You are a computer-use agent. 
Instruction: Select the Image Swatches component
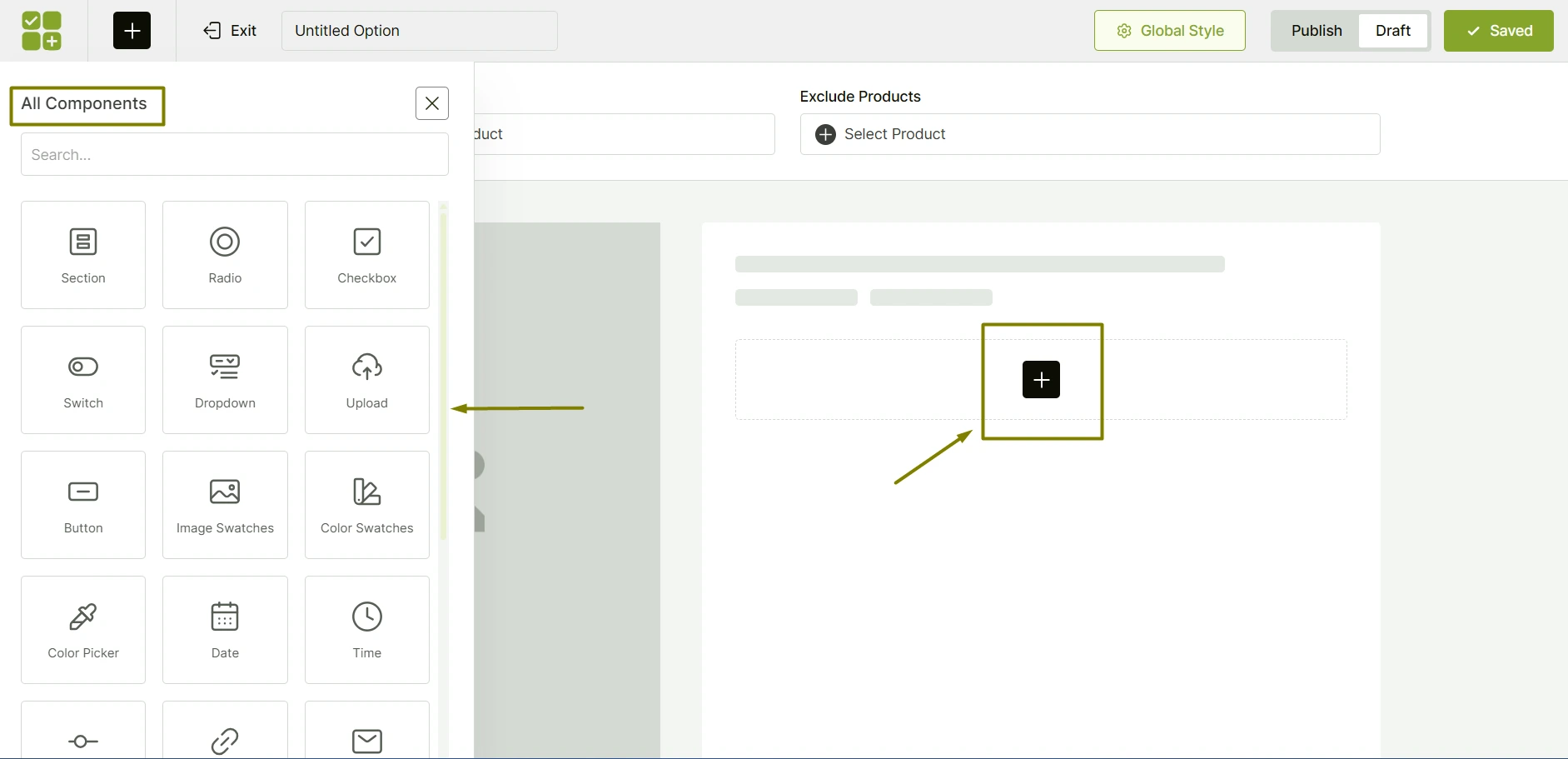coord(224,504)
